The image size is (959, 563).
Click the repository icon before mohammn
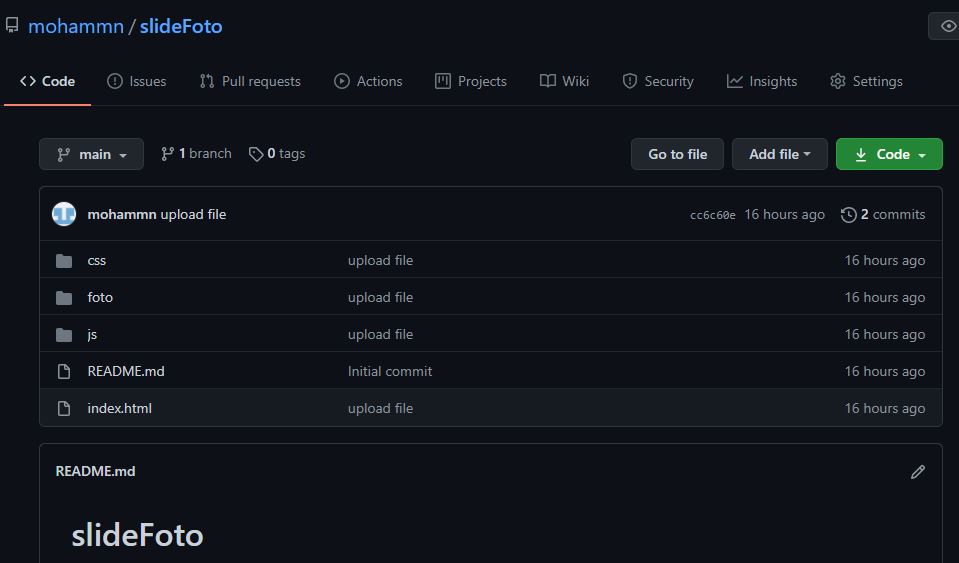tap(12, 26)
